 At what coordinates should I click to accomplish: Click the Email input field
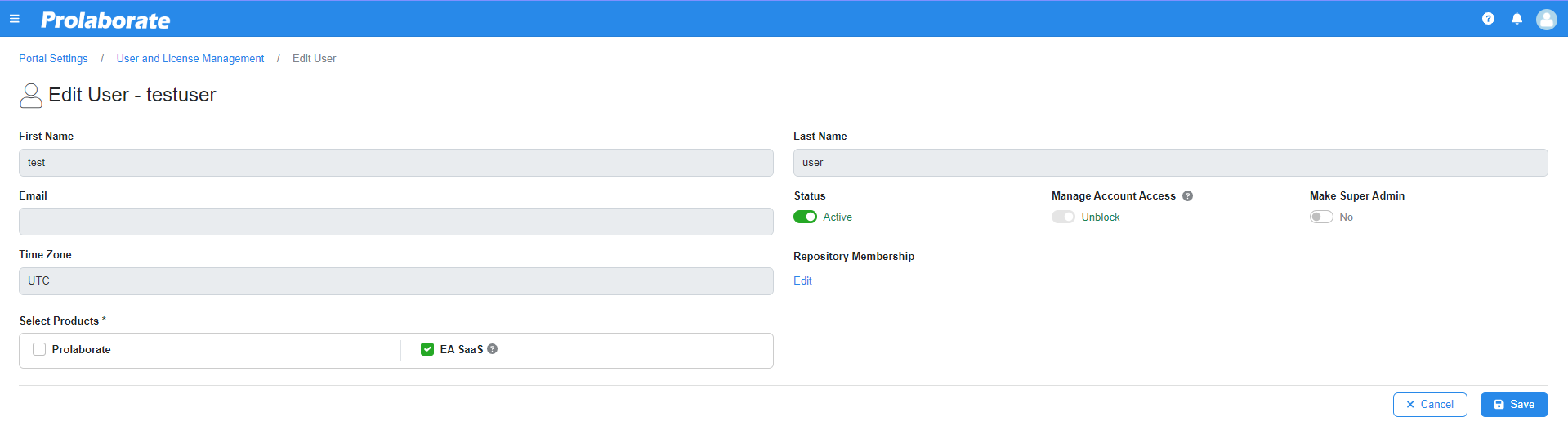[396, 222]
